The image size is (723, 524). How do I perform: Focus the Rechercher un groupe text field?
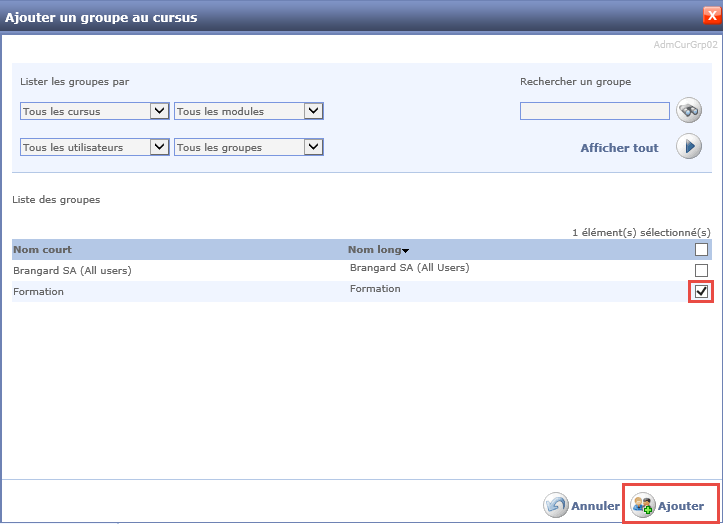tap(594, 111)
